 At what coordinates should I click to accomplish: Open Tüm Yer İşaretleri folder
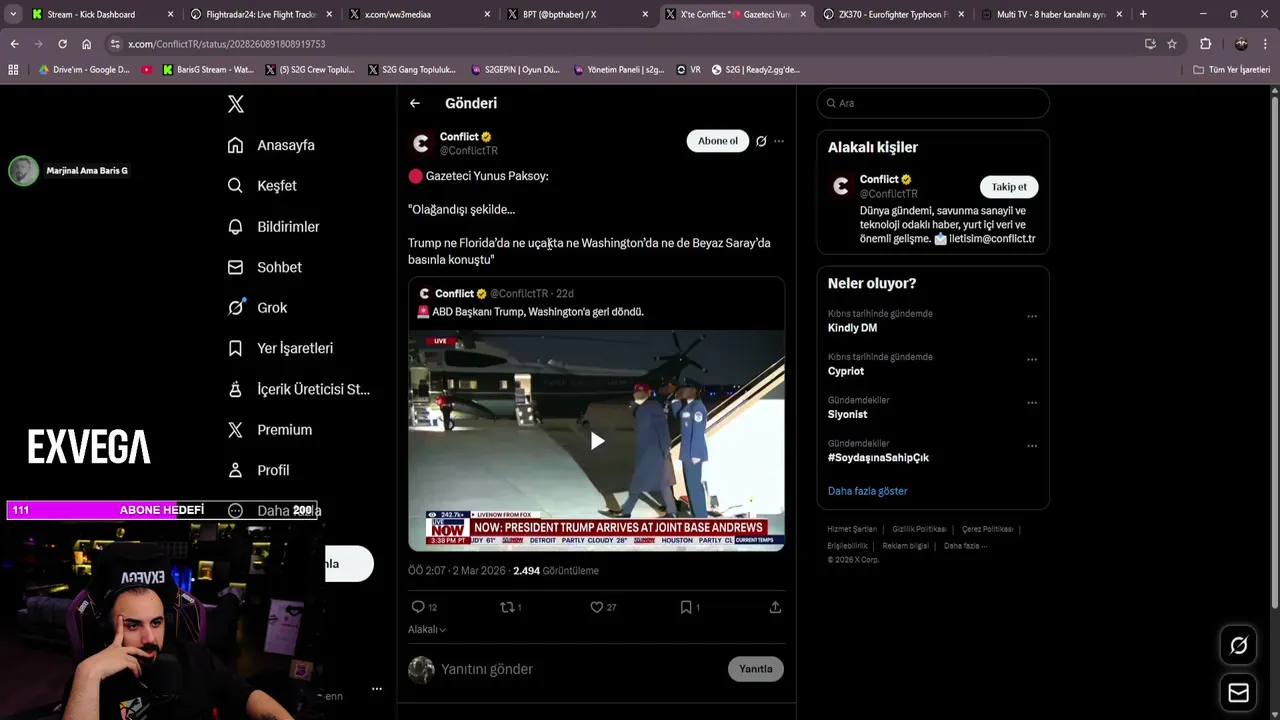click(x=1232, y=70)
